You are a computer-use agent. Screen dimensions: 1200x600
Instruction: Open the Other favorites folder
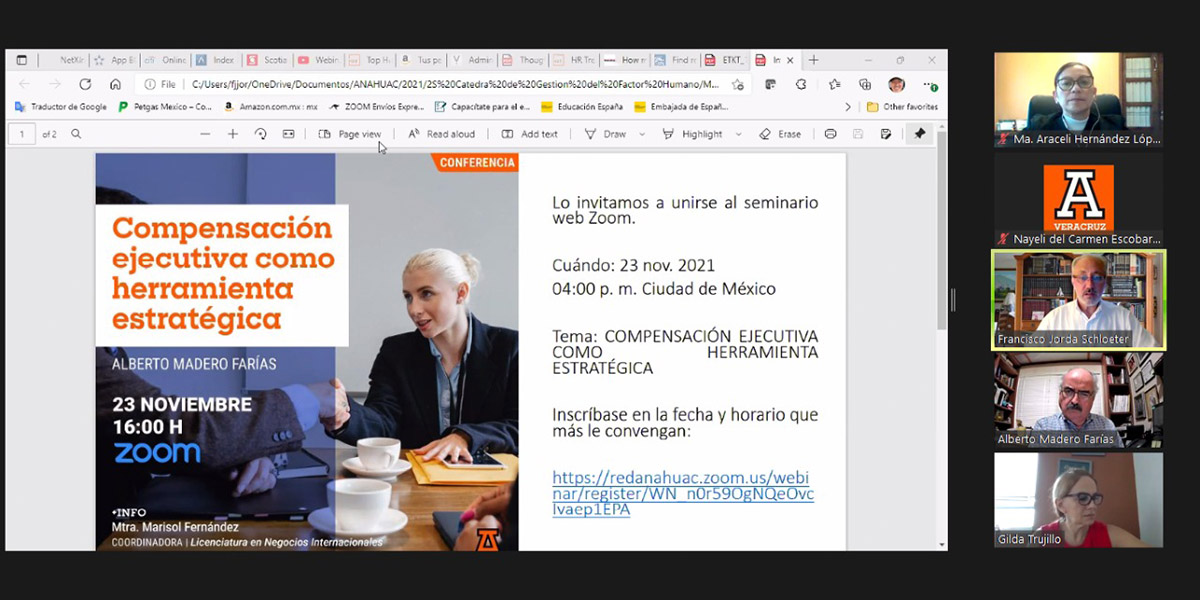click(x=902, y=107)
